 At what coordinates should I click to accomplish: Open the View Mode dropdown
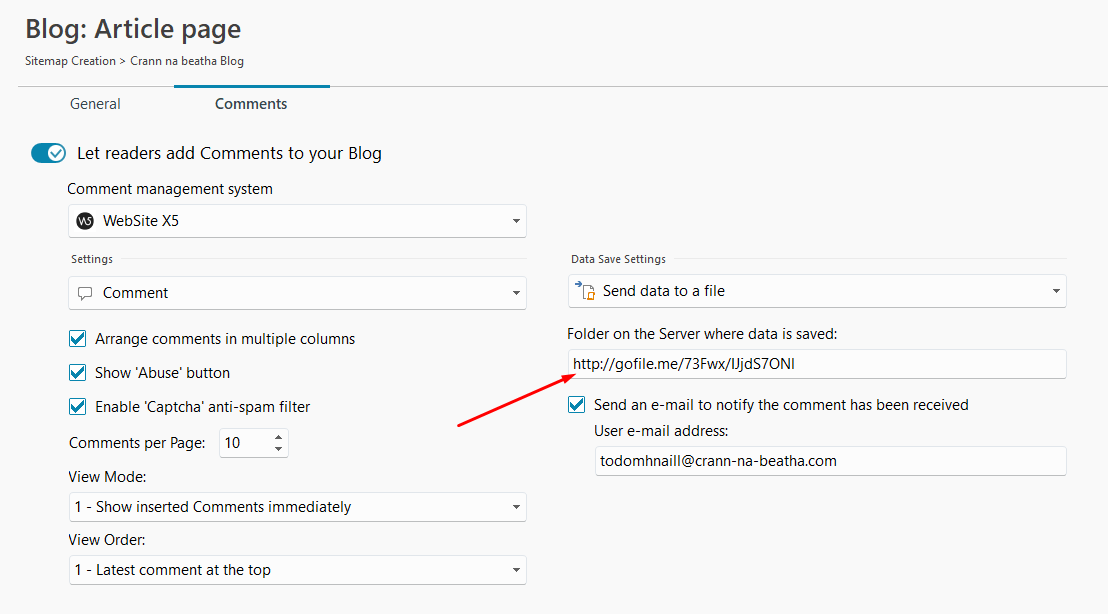[297, 507]
